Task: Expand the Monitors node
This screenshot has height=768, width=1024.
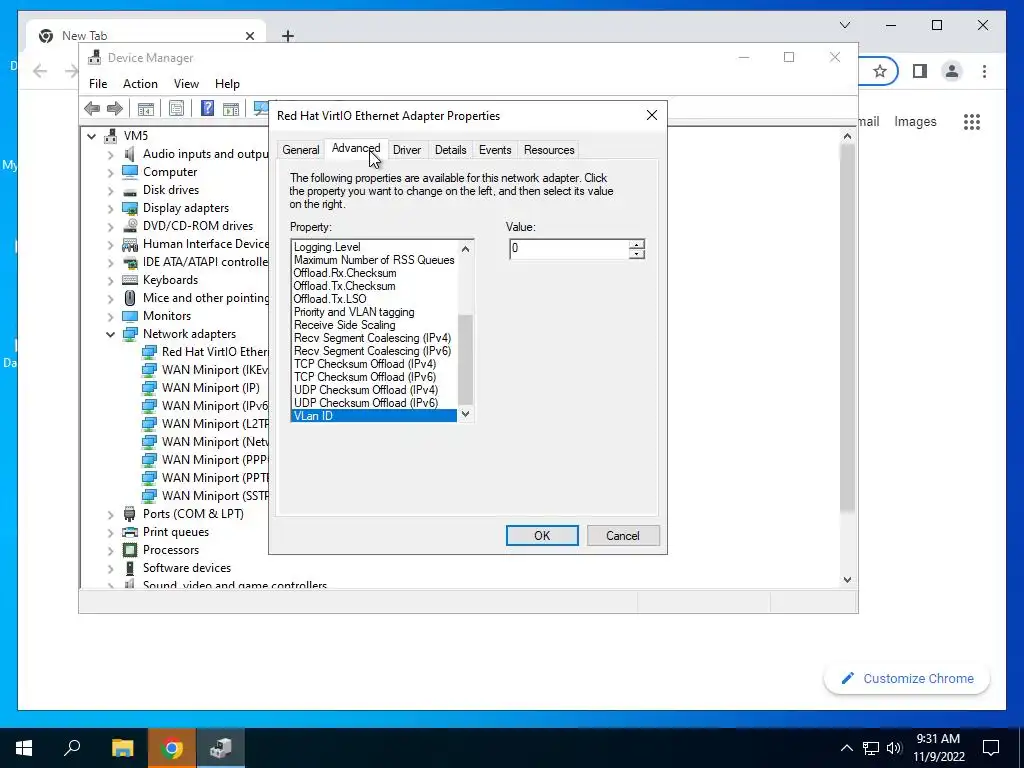Action: [110, 316]
